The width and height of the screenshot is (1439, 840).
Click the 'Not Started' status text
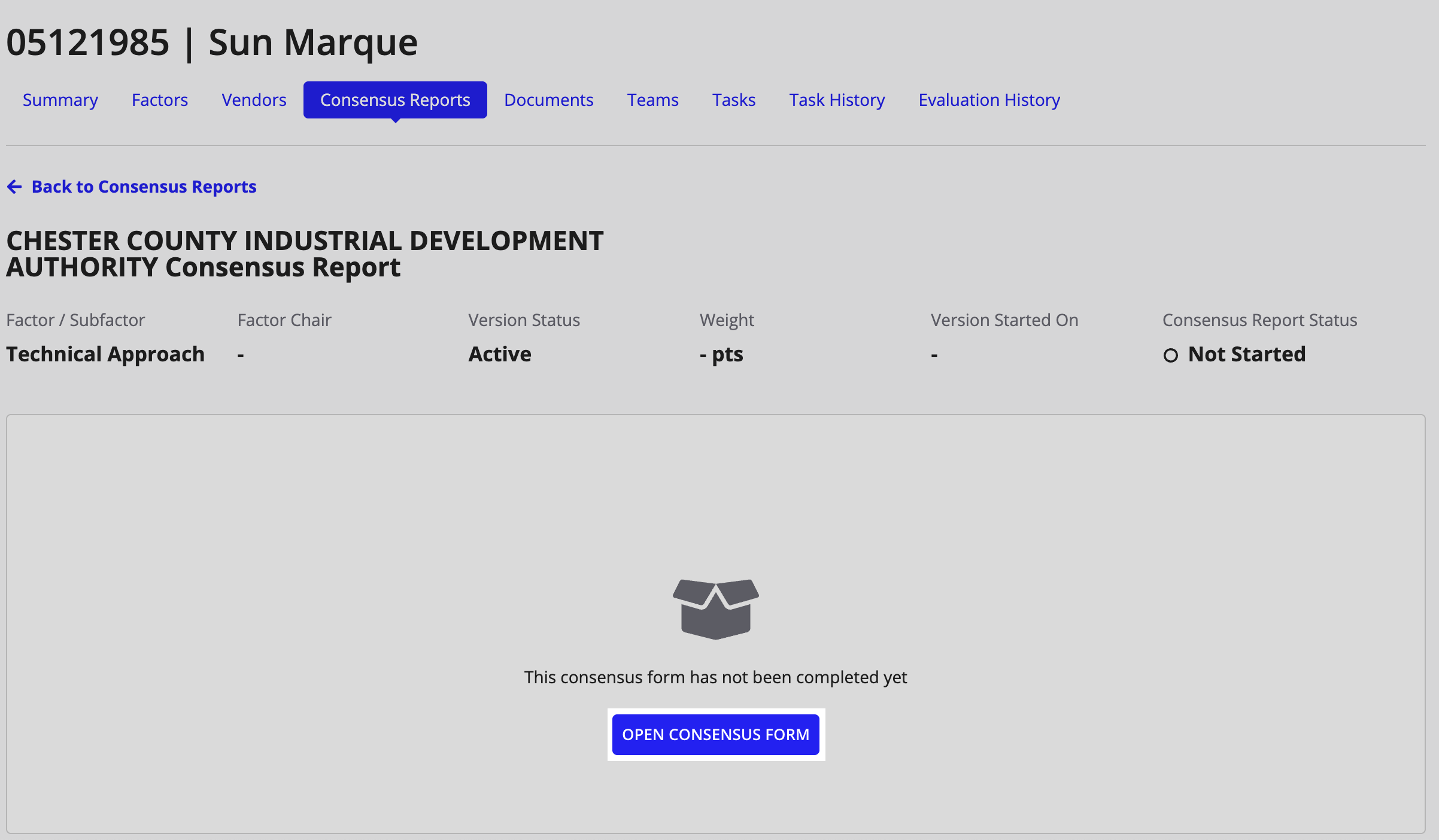(1247, 354)
